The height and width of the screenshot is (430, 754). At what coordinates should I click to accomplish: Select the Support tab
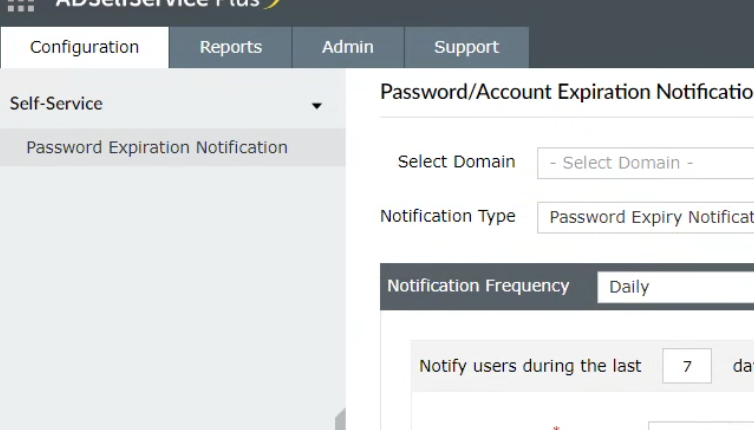(466, 47)
